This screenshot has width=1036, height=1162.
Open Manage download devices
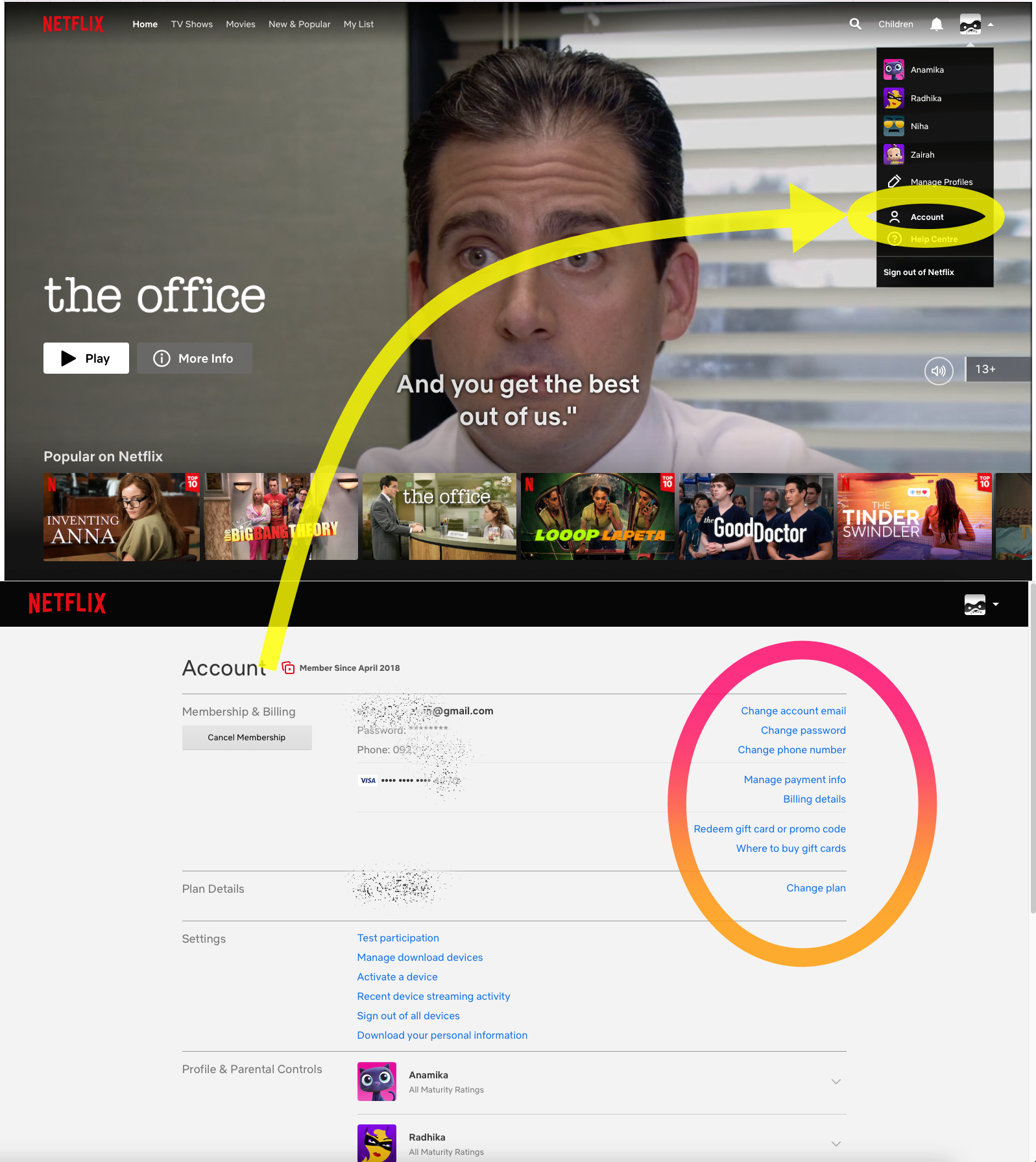tap(420, 958)
